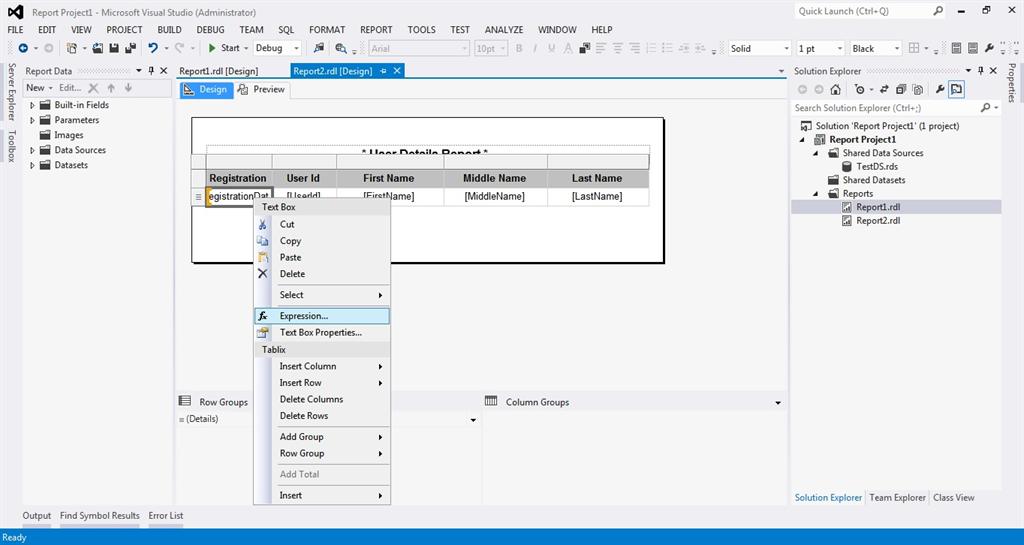Click the Undo toolbar icon
1024x545 pixels.
pyautogui.click(x=153, y=48)
